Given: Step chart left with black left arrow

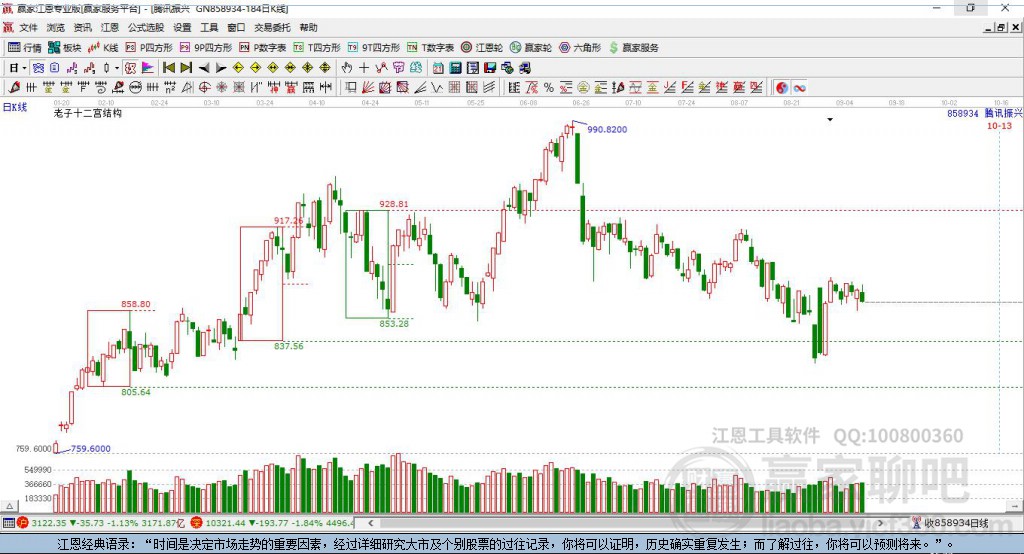Looking at the screenshot, I should [x=204, y=68].
